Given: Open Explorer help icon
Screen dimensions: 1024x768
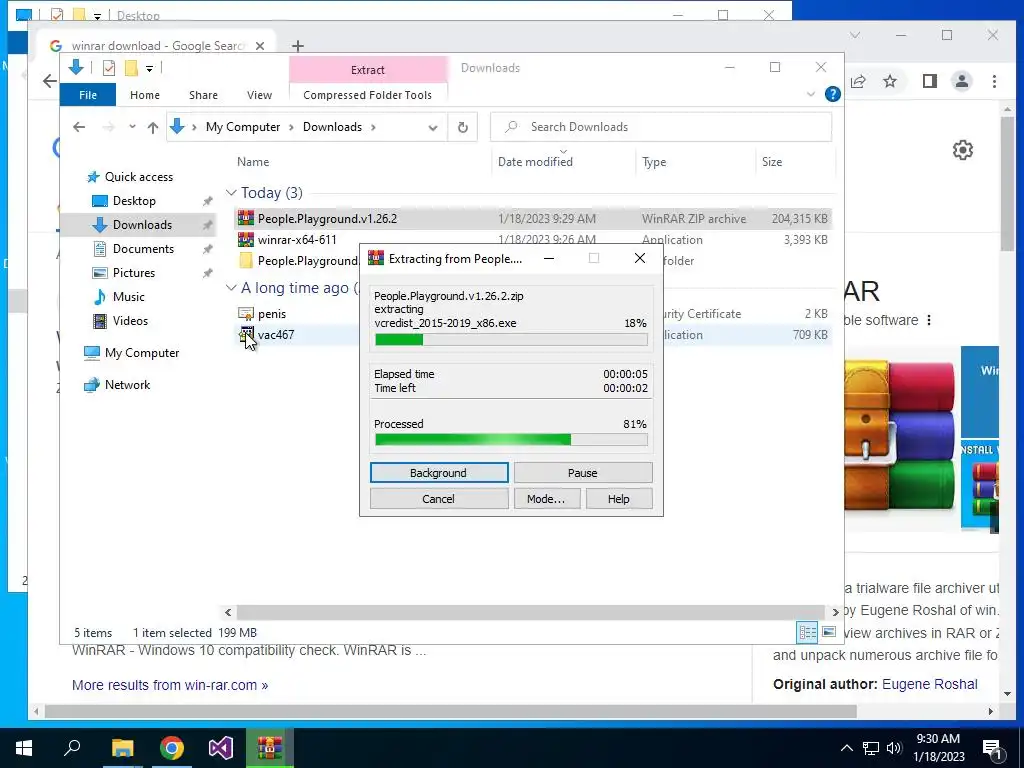Looking at the screenshot, I should point(833,94).
